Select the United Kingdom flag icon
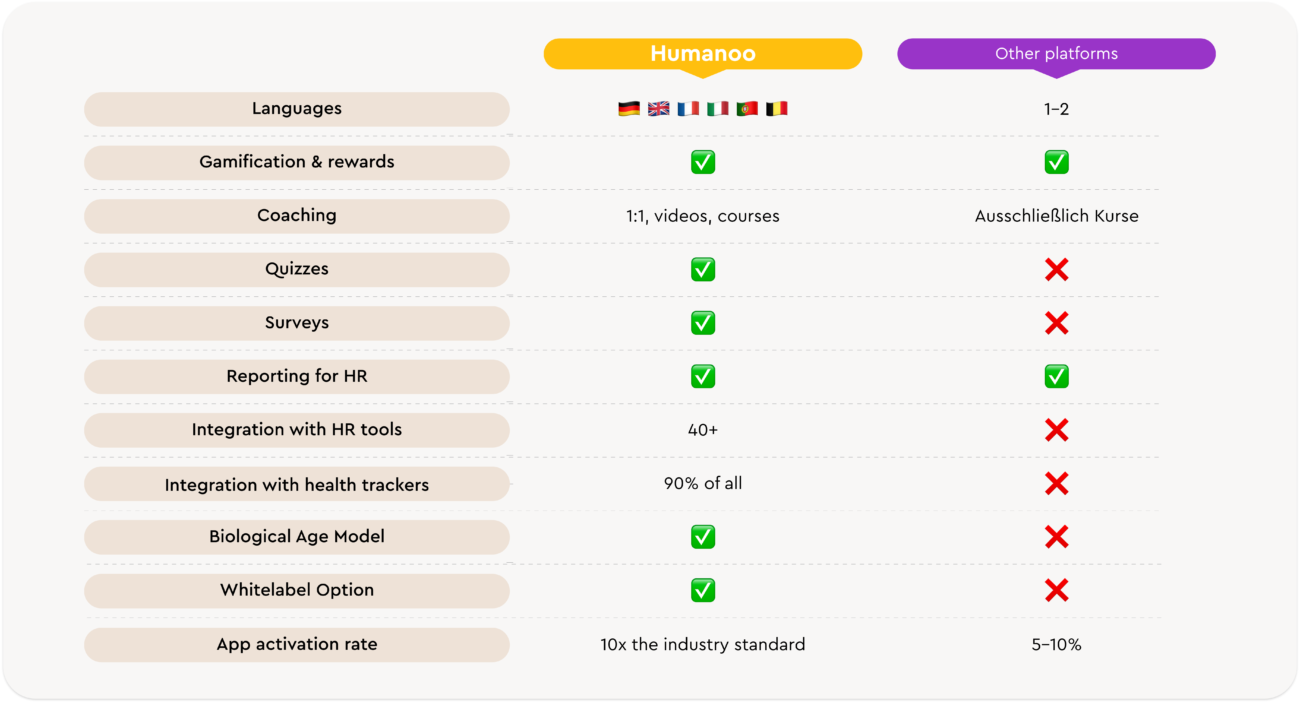Viewport: 1300px width, 703px height. 658,109
